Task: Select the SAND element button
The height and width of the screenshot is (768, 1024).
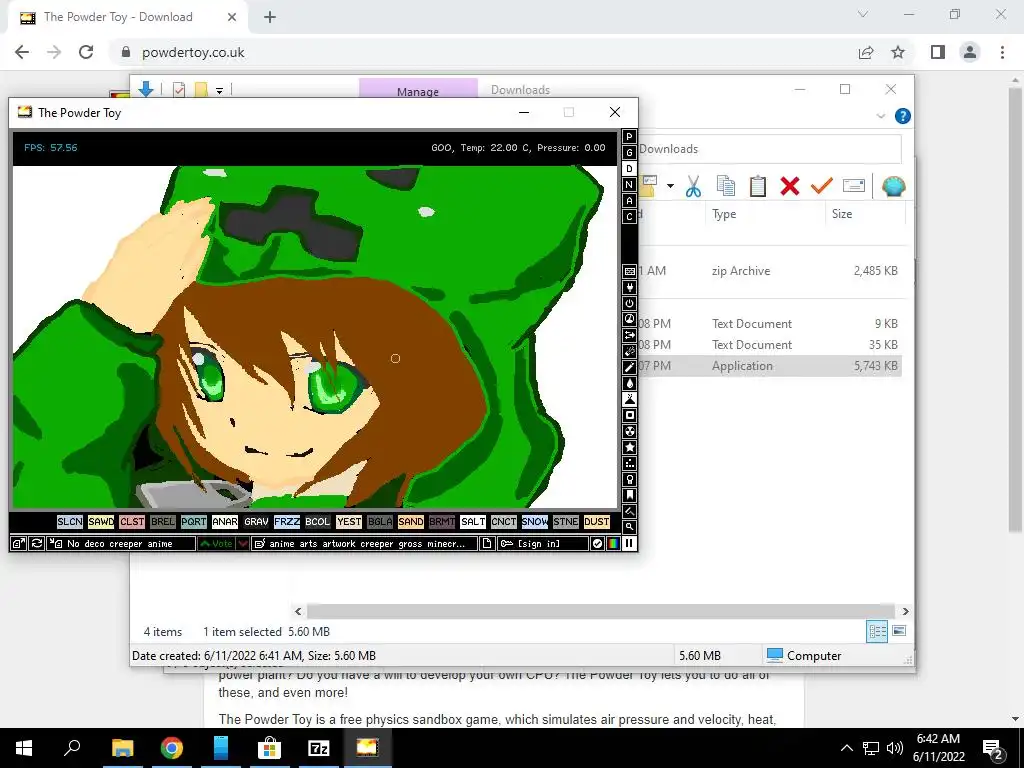Action: point(411,522)
